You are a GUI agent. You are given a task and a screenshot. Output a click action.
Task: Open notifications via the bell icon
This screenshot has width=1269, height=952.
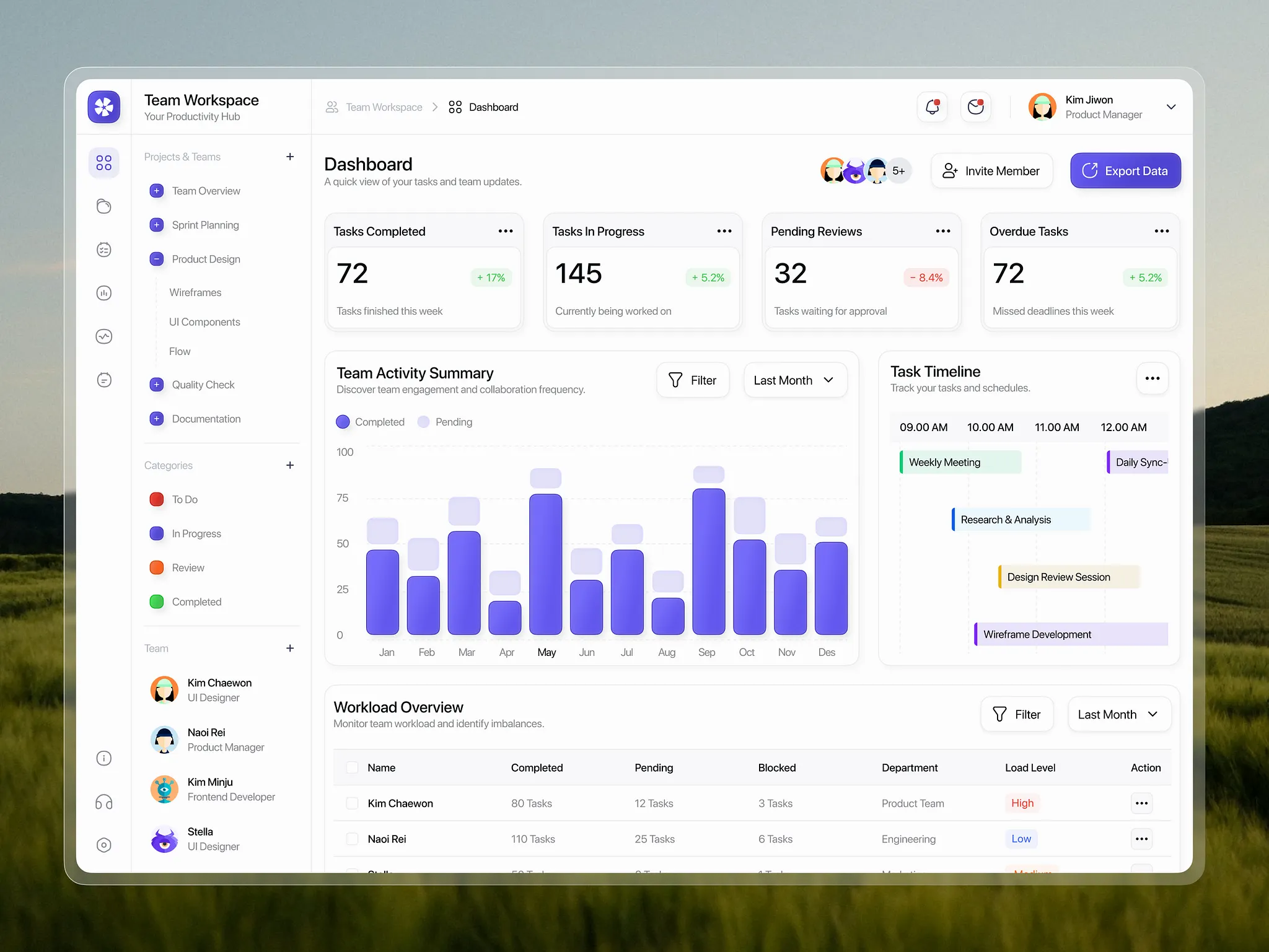[932, 107]
